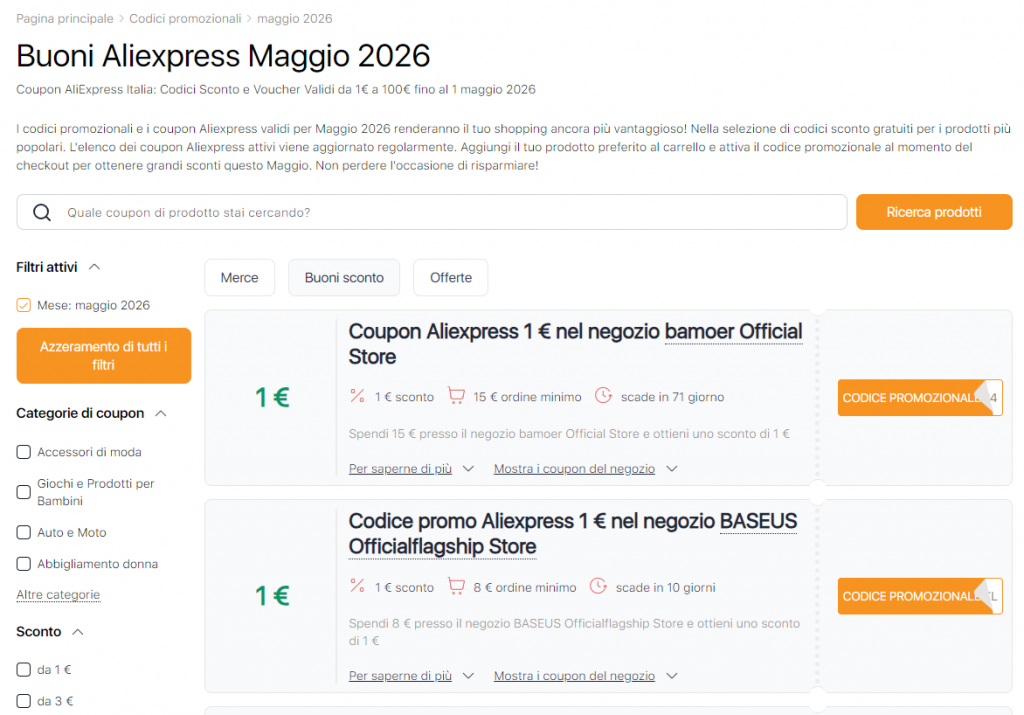Open the Offerte tab
1024x715 pixels.
450,277
